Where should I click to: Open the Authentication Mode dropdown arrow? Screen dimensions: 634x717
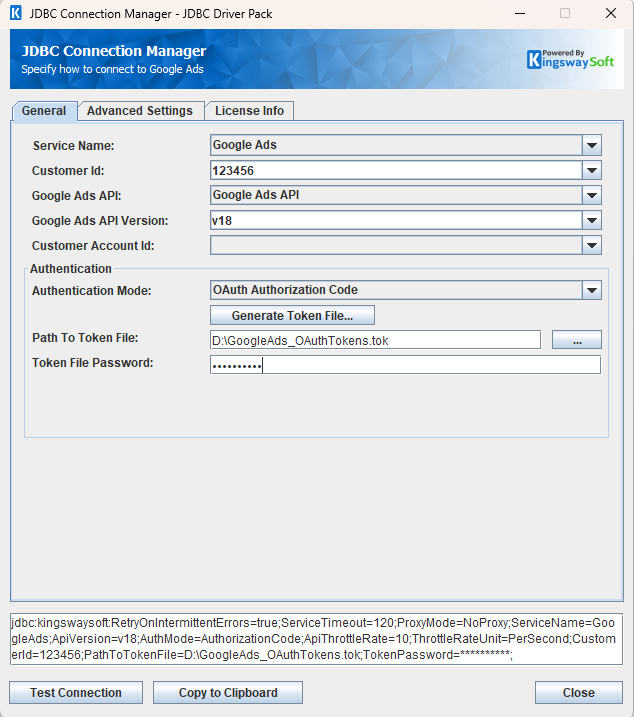click(x=591, y=290)
